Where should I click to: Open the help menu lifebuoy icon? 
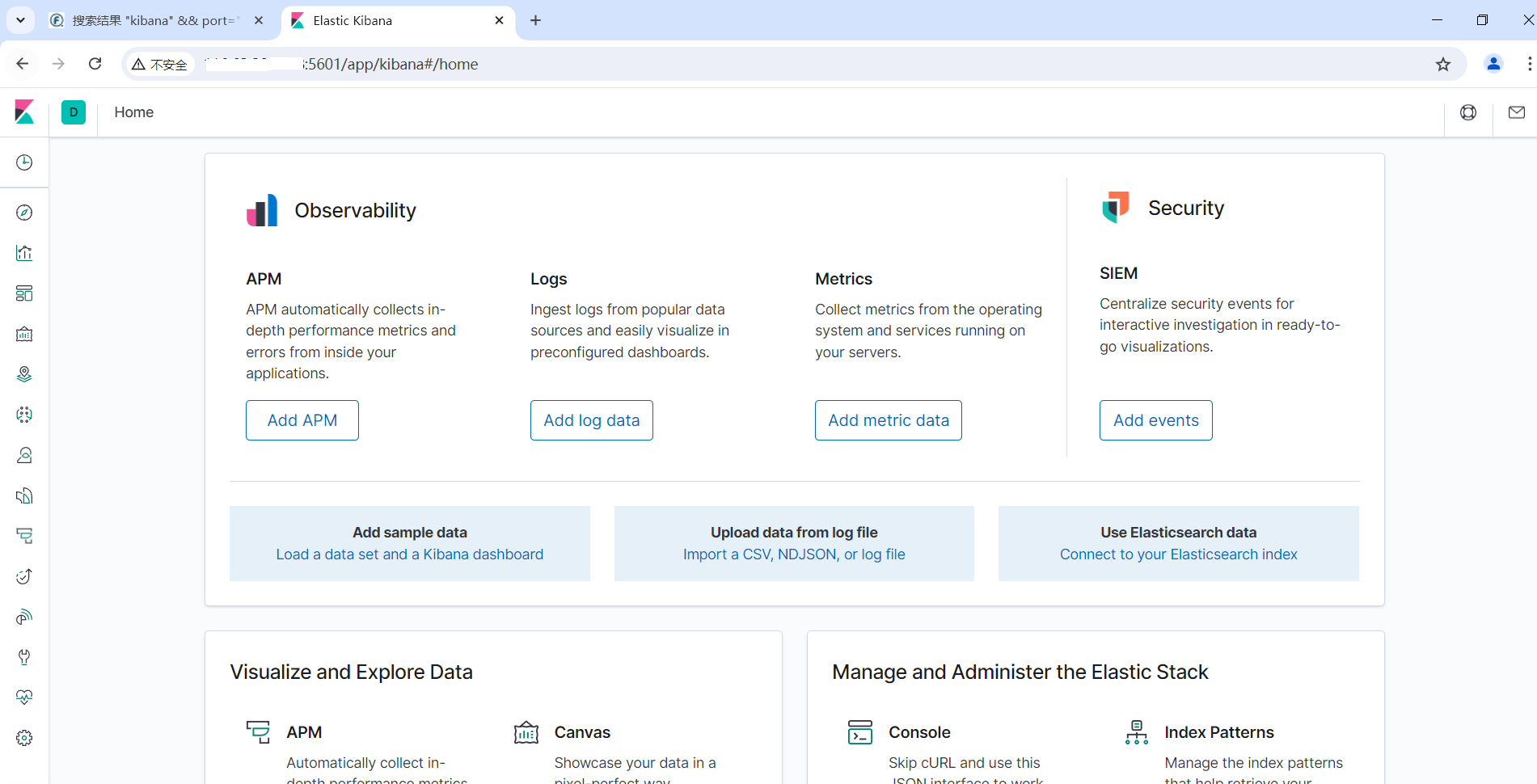tap(1468, 112)
